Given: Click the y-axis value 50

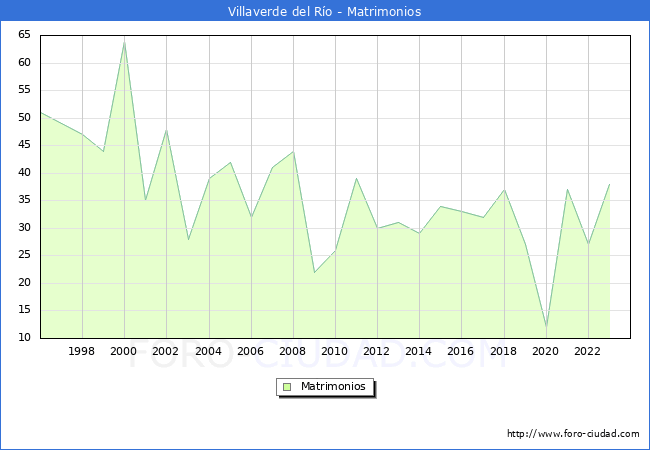Looking at the screenshot, I should coord(24,118).
